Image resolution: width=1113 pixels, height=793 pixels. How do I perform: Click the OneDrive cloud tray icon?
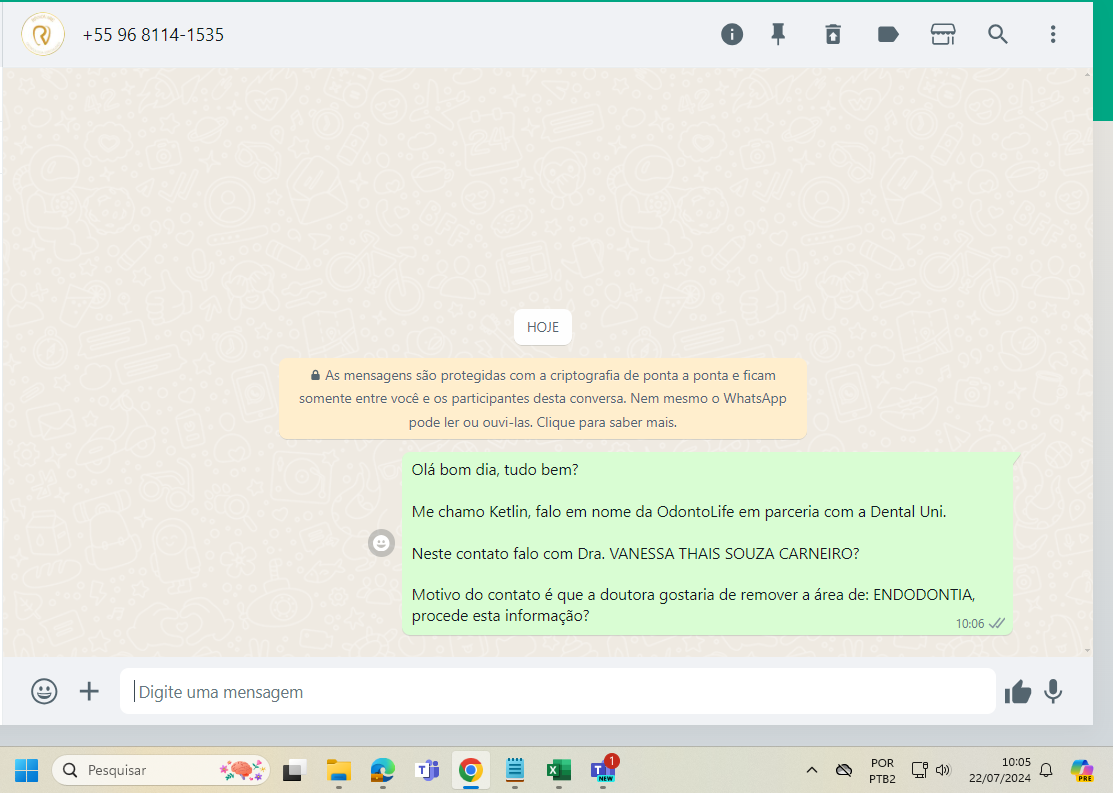pyautogui.click(x=843, y=770)
